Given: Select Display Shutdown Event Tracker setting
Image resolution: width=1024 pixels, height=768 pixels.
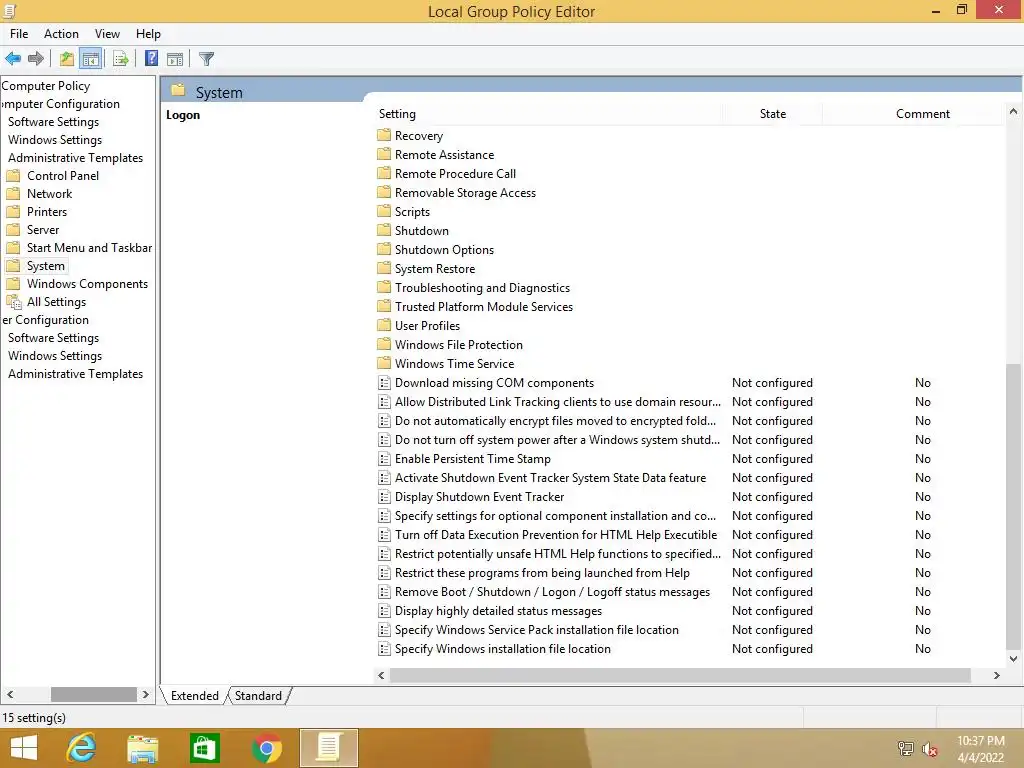Looking at the screenshot, I should click(x=479, y=496).
